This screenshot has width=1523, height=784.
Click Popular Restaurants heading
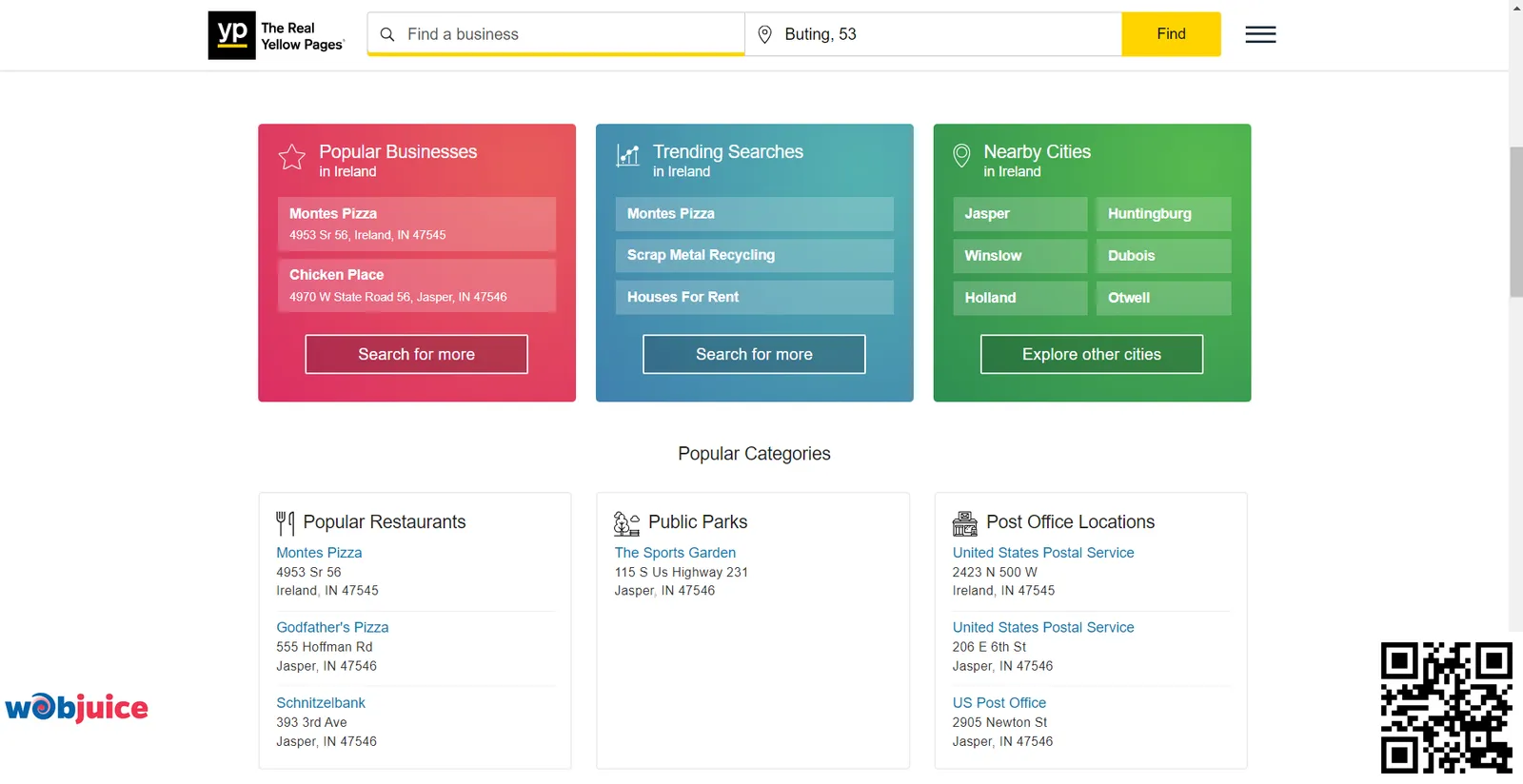pos(385,522)
